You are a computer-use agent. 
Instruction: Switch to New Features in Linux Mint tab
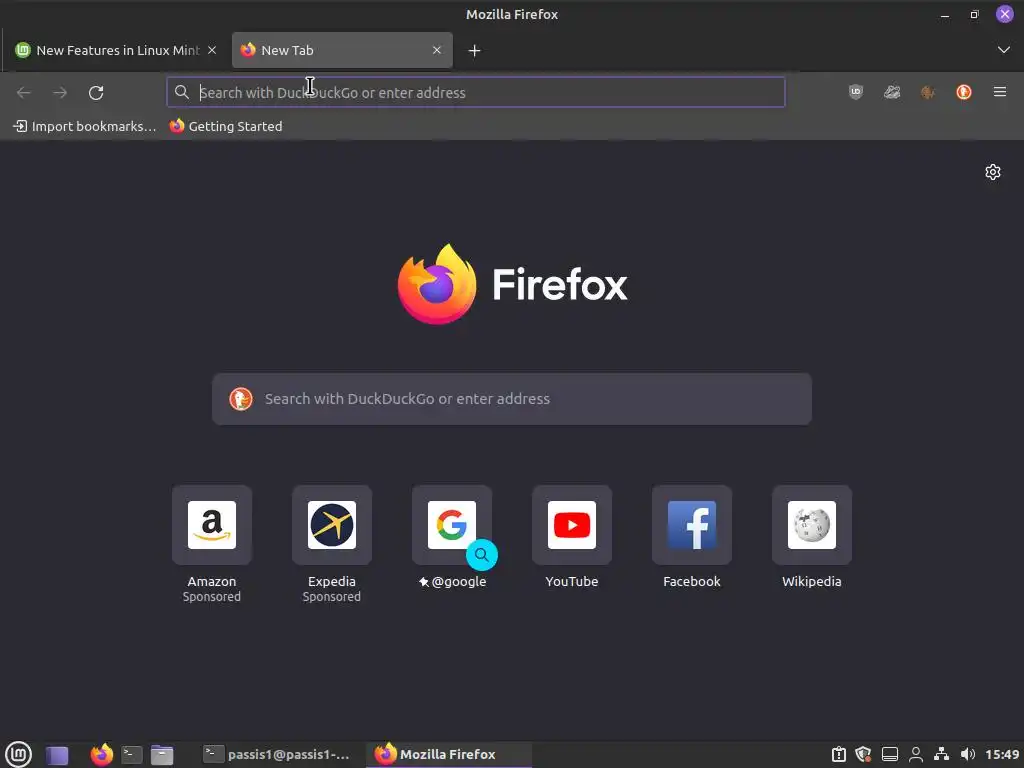pos(116,50)
